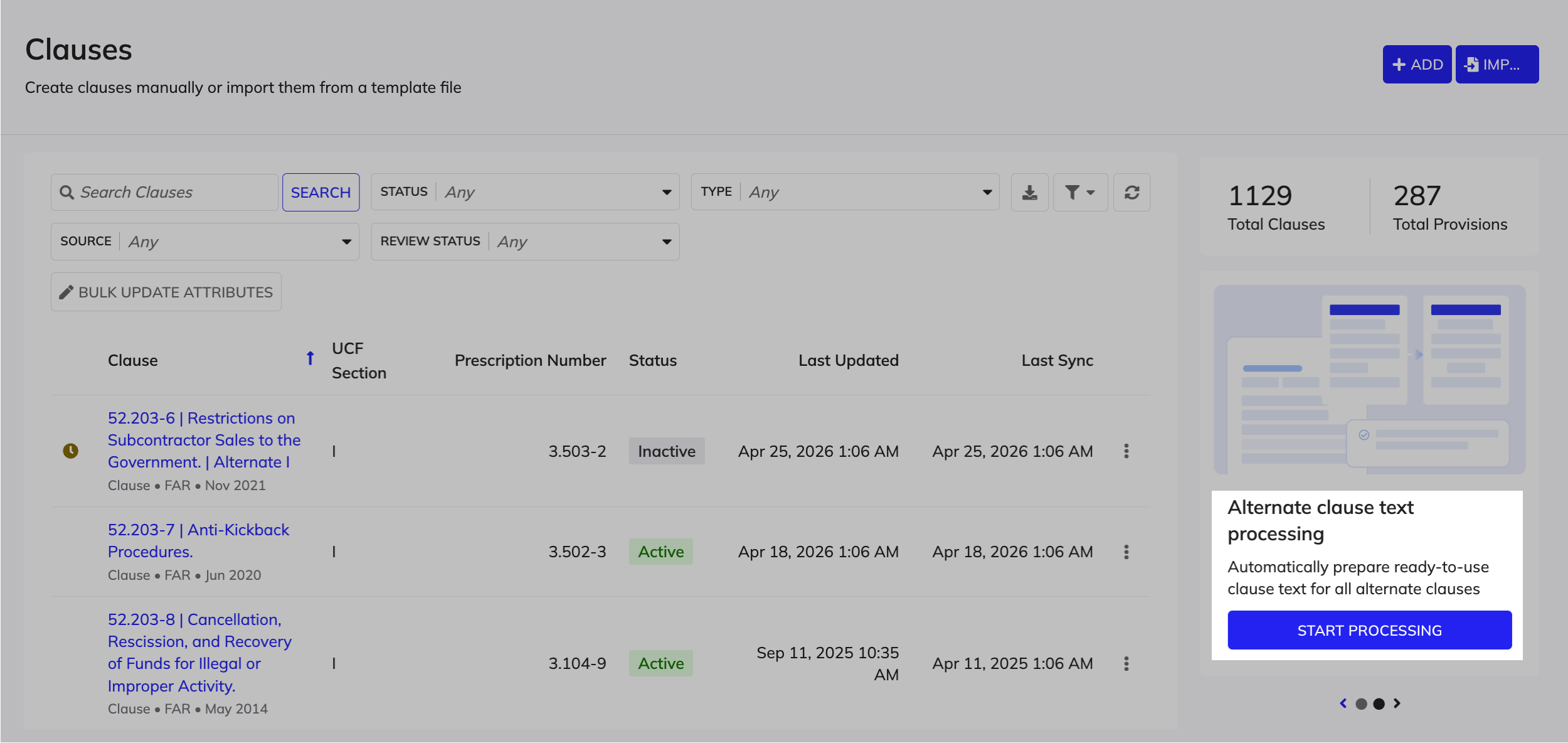Click the Last Updated column header
This screenshot has width=1568, height=743.
[848, 360]
